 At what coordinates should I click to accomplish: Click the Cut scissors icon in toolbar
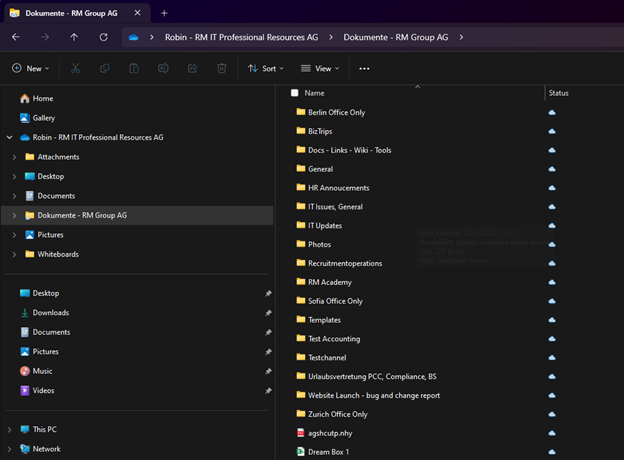75,69
